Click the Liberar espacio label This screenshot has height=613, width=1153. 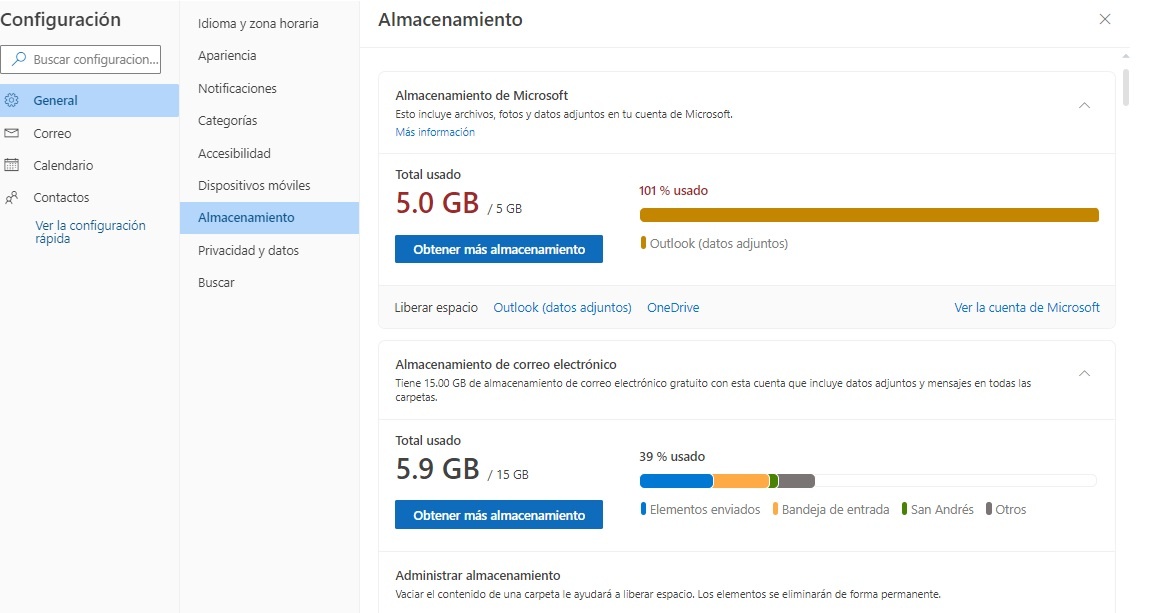[x=436, y=307]
